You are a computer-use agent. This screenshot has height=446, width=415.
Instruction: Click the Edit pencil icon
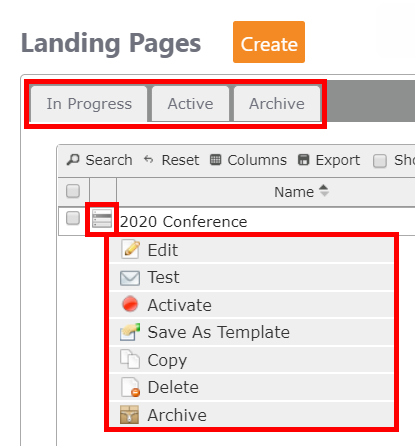130,249
